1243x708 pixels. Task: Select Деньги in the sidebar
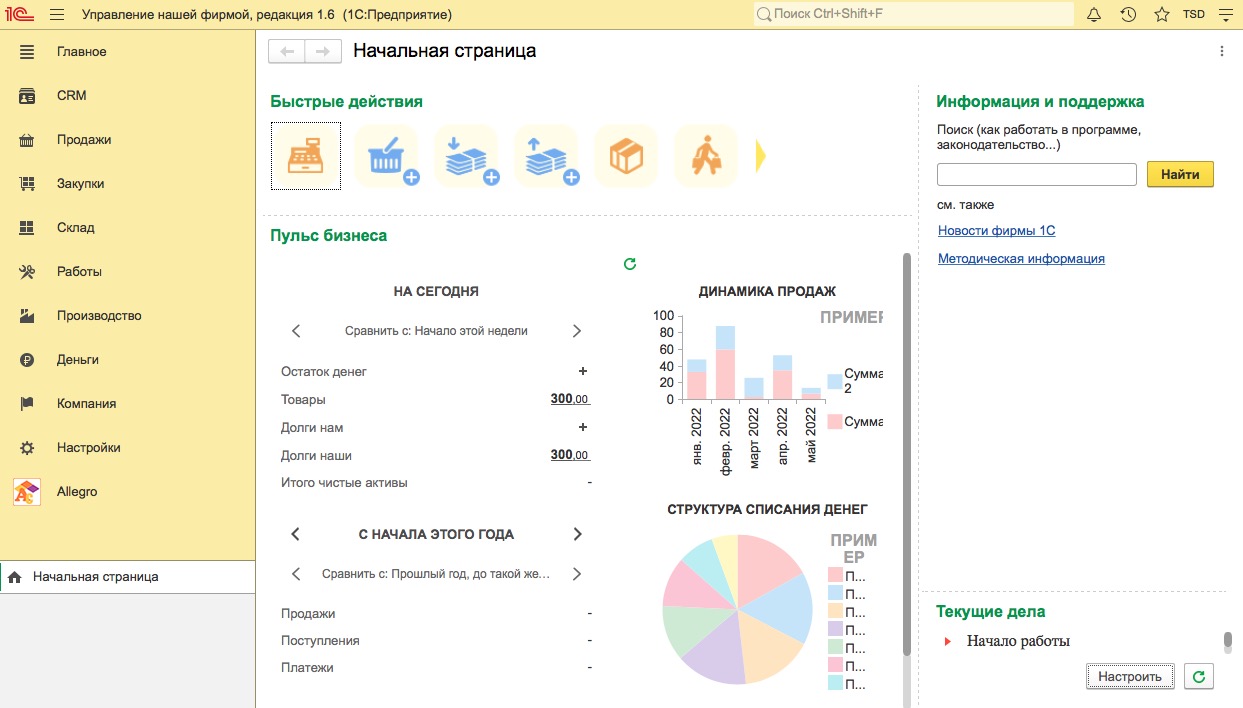78,360
